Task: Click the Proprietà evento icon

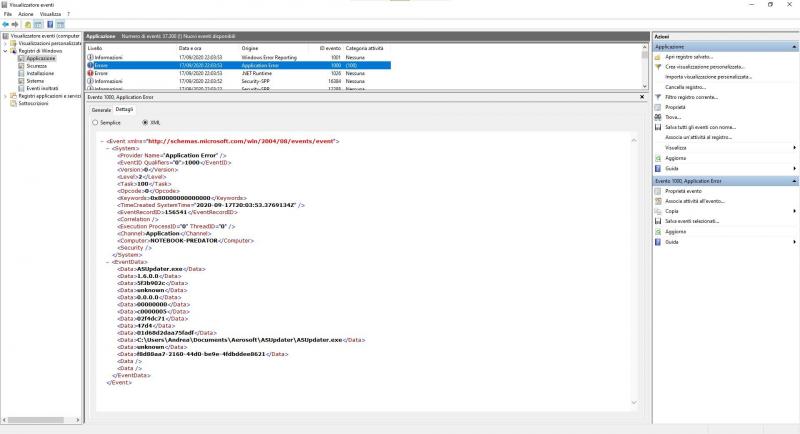Action: point(658,191)
